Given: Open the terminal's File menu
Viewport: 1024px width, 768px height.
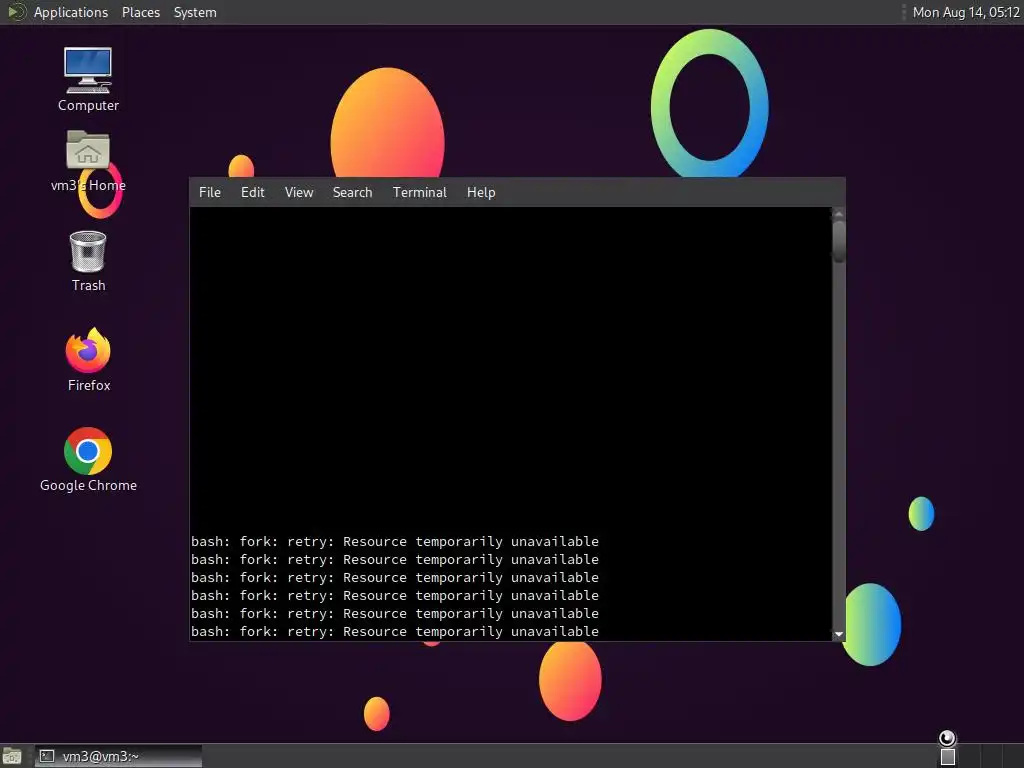Looking at the screenshot, I should click(210, 192).
